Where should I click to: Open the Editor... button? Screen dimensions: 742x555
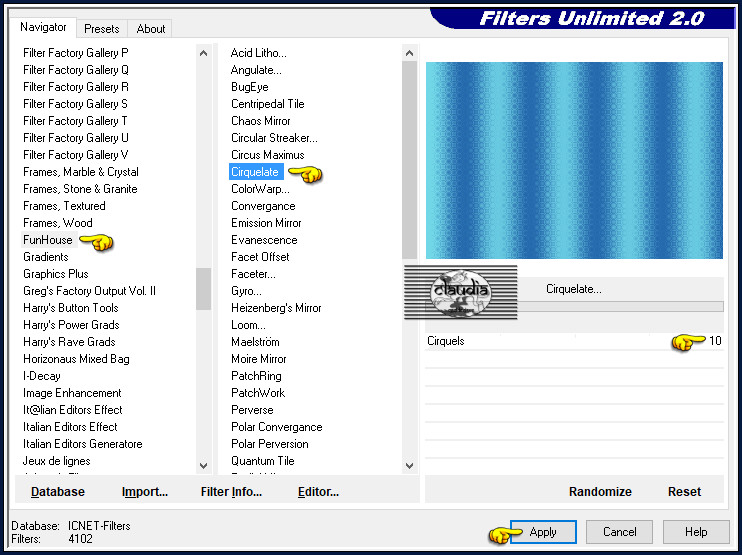point(318,492)
